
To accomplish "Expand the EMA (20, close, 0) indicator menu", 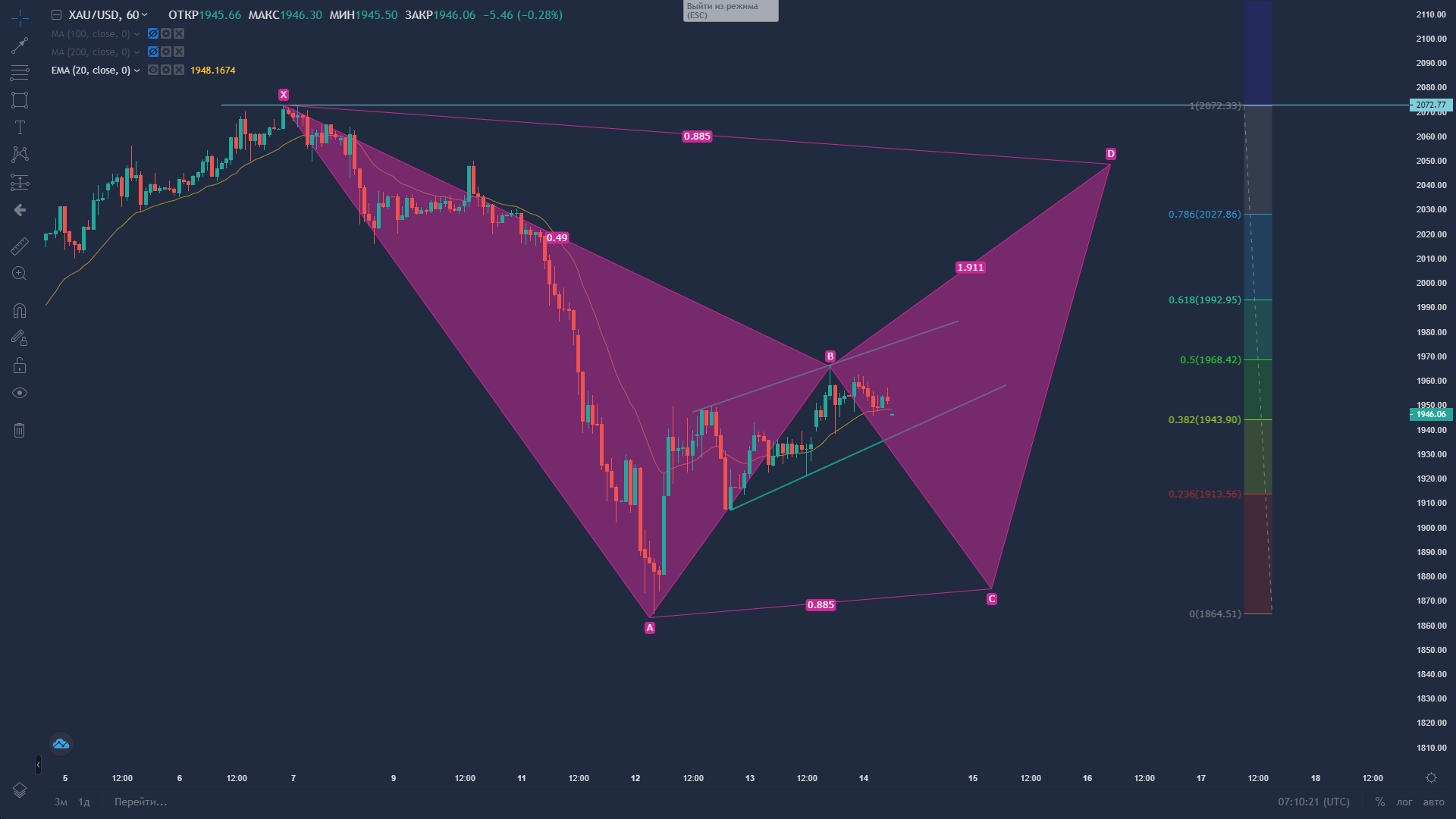I will pyautogui.click(x=137, y=71).
